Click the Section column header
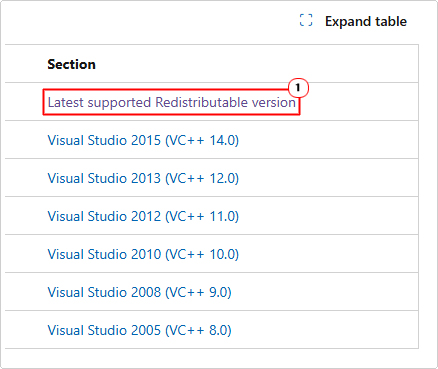This screenshot has height=369, width=438. (x=71, y=64)
